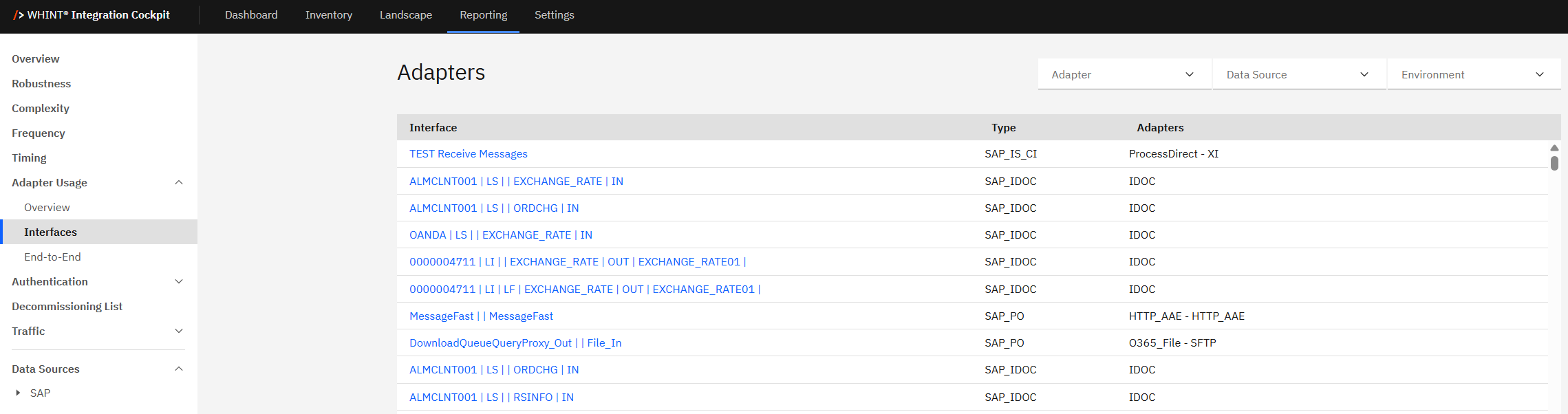Go to the Landscape tab
1568x414 pixels.
(406, 15)
